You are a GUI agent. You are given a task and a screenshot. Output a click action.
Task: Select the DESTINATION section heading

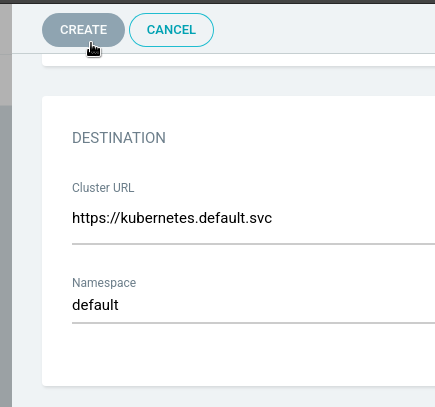[119, 138]
